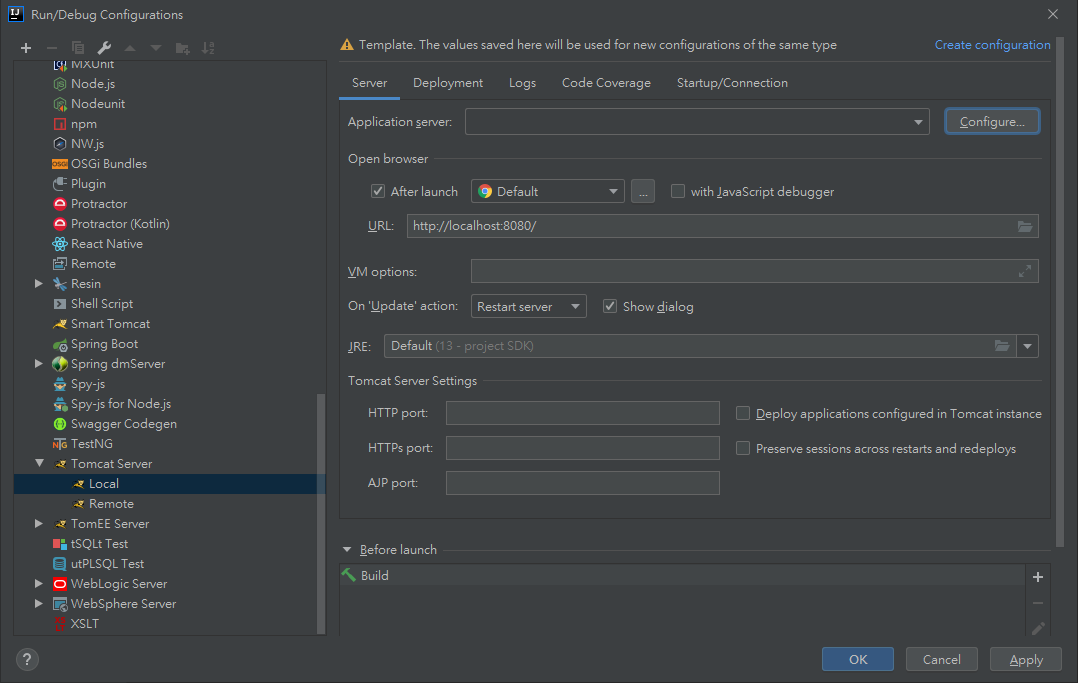Switch to the Deployment tab

point(448,83)
